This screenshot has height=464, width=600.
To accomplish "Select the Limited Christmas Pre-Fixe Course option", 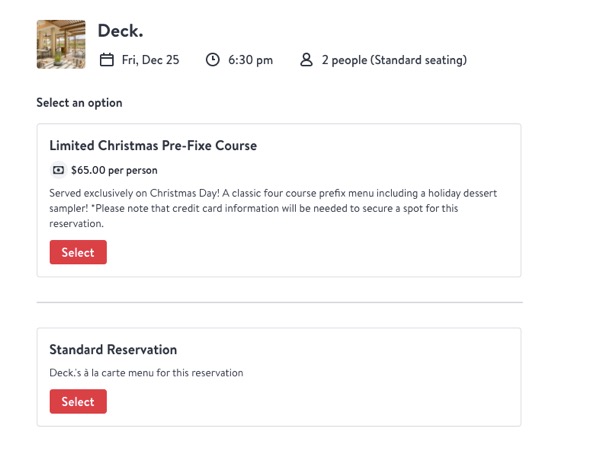I will 78,252.
